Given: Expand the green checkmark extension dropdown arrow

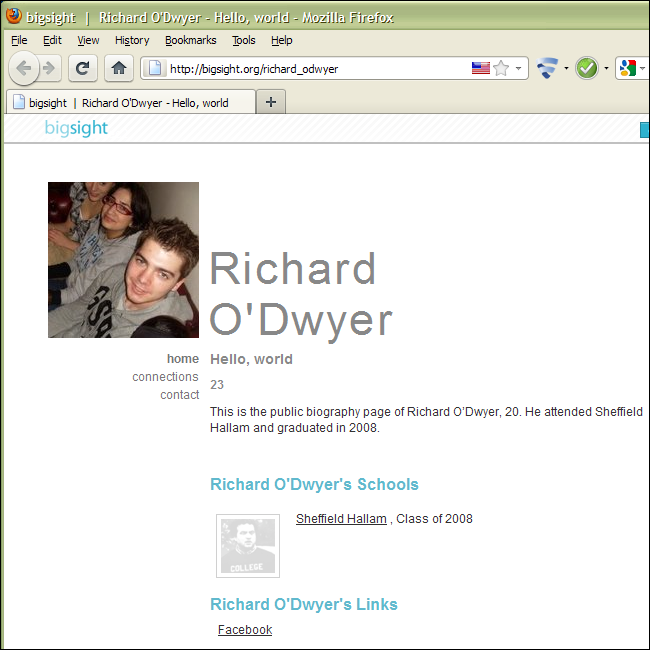Looking at the screenshot, I should pyautogui.click(x=606, y=68).
